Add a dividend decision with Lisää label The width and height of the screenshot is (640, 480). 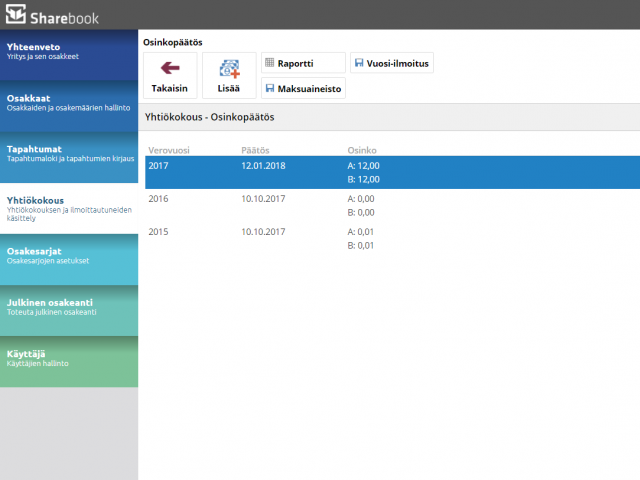coord(229,88)
